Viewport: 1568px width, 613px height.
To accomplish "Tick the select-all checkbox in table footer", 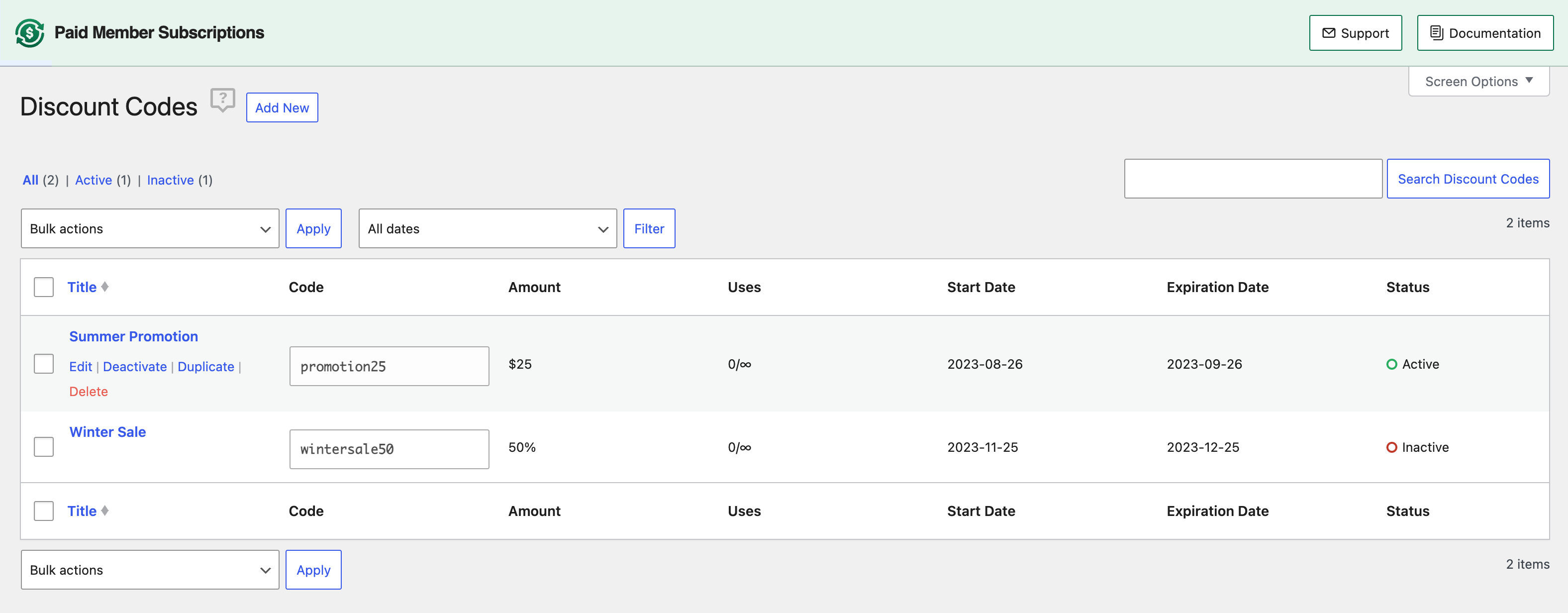I will [44, 511].
